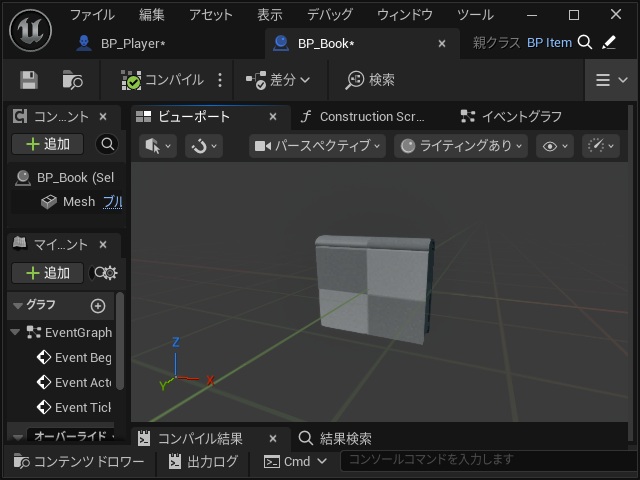Select BP_Book (Self) root component
The image size is (640, 480).
[x=66, y=178]
